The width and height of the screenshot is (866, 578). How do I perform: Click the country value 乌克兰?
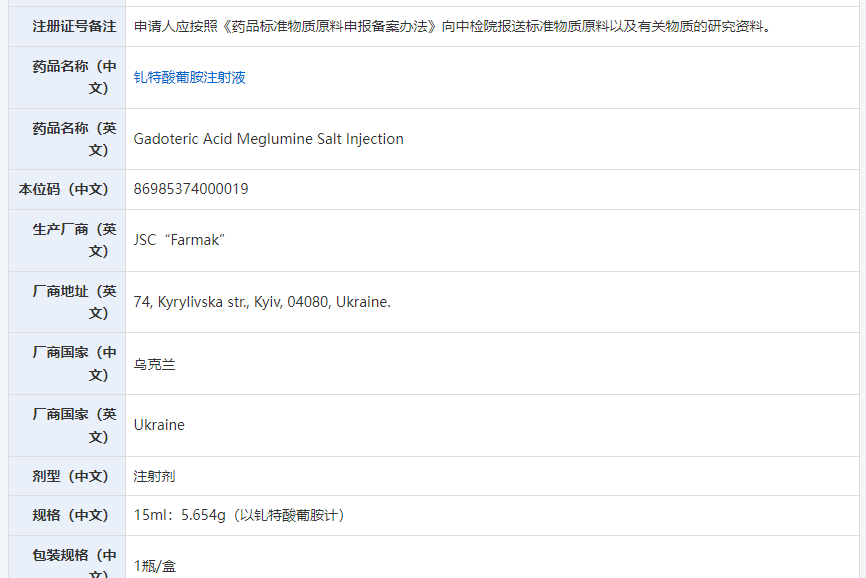[x=154, y=364]
